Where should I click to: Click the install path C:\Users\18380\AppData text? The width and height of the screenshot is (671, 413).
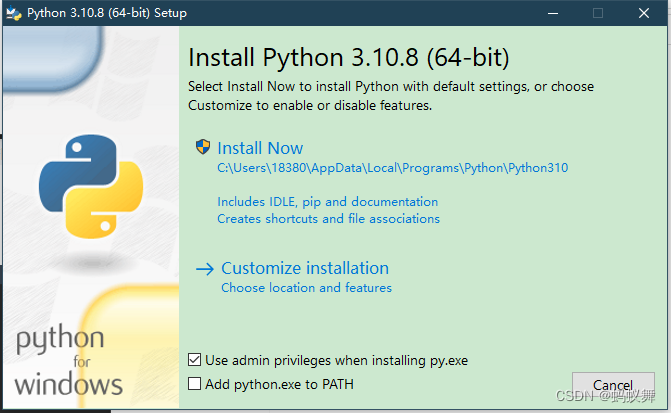tap(392, 168)
